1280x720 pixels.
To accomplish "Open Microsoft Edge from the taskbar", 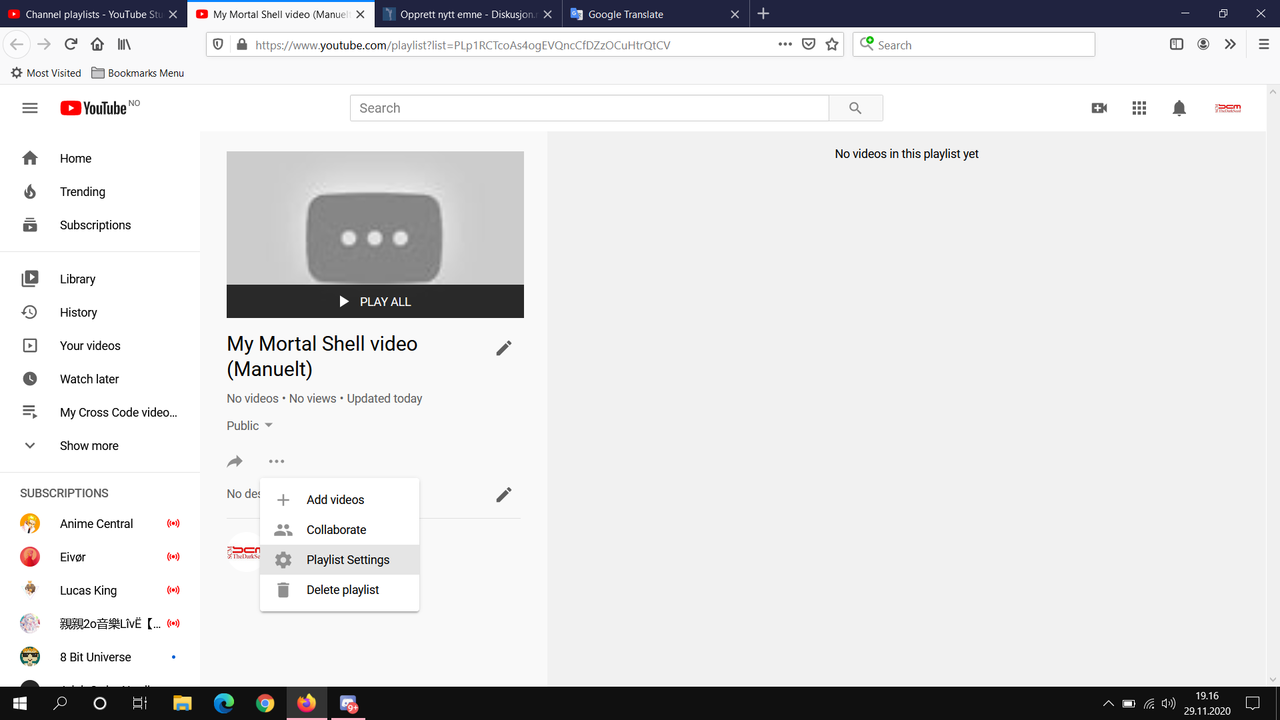I will pyautogui.click(x=223, y=703).
